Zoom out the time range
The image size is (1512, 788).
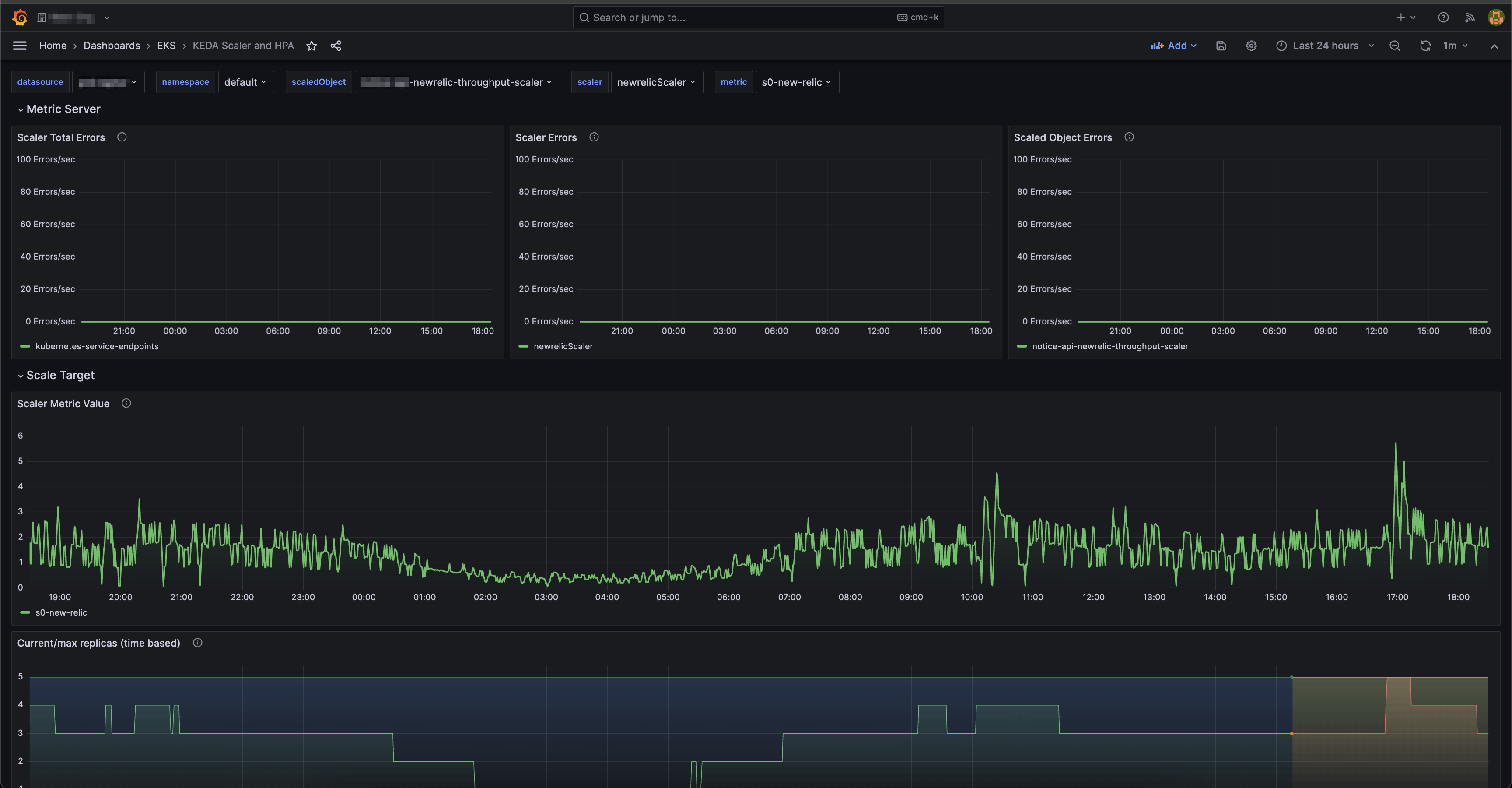(x=1395, y=45)
